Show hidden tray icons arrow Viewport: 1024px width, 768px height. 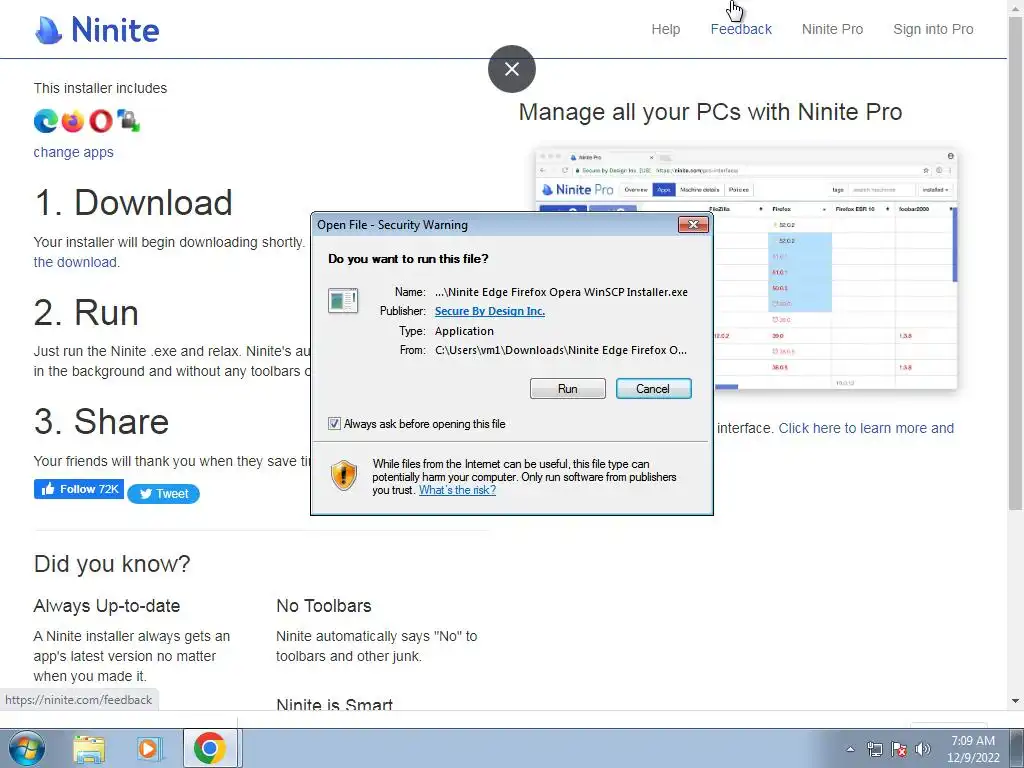coord(850,749)
